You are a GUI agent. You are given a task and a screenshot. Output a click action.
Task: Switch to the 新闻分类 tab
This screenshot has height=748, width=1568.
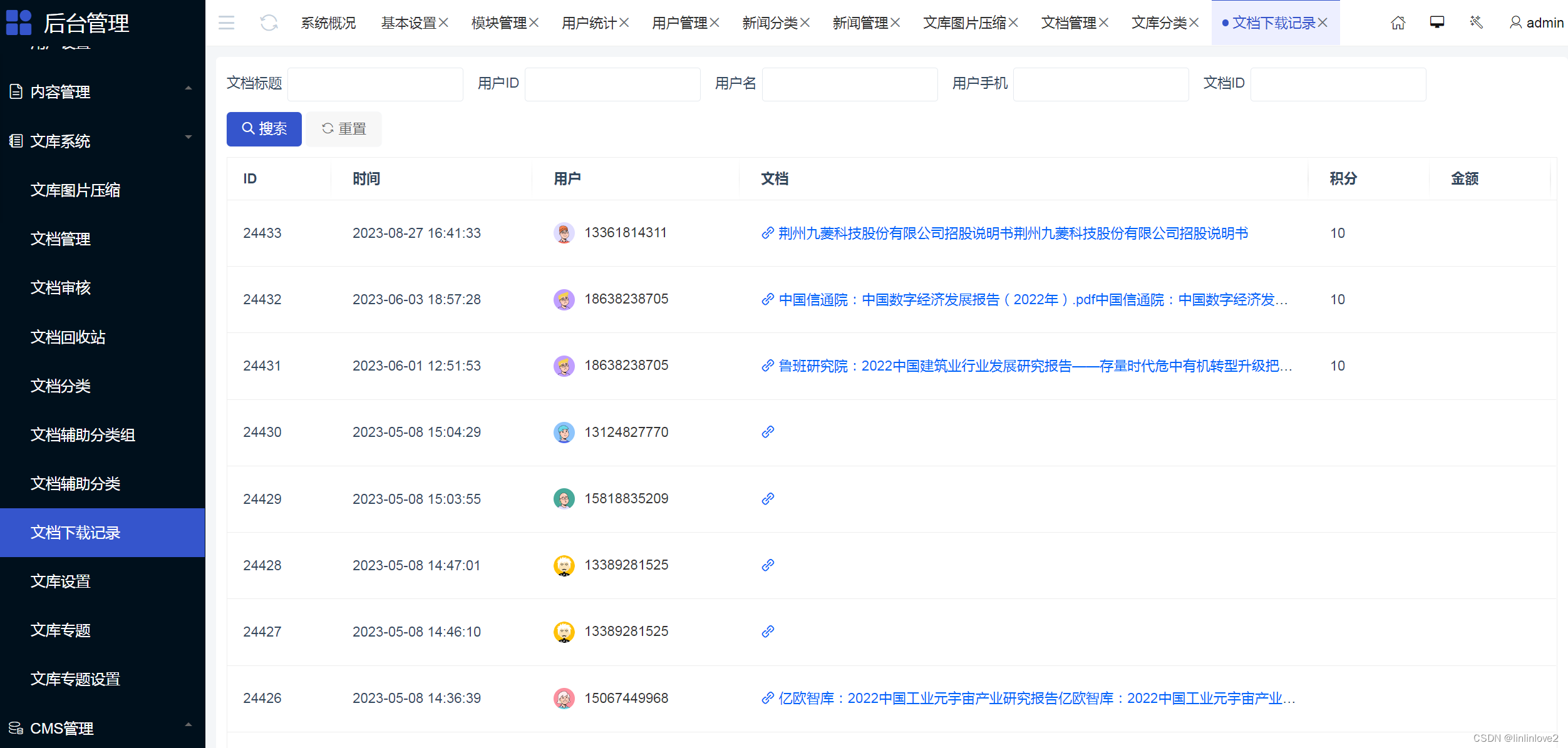tap(770, 23)
